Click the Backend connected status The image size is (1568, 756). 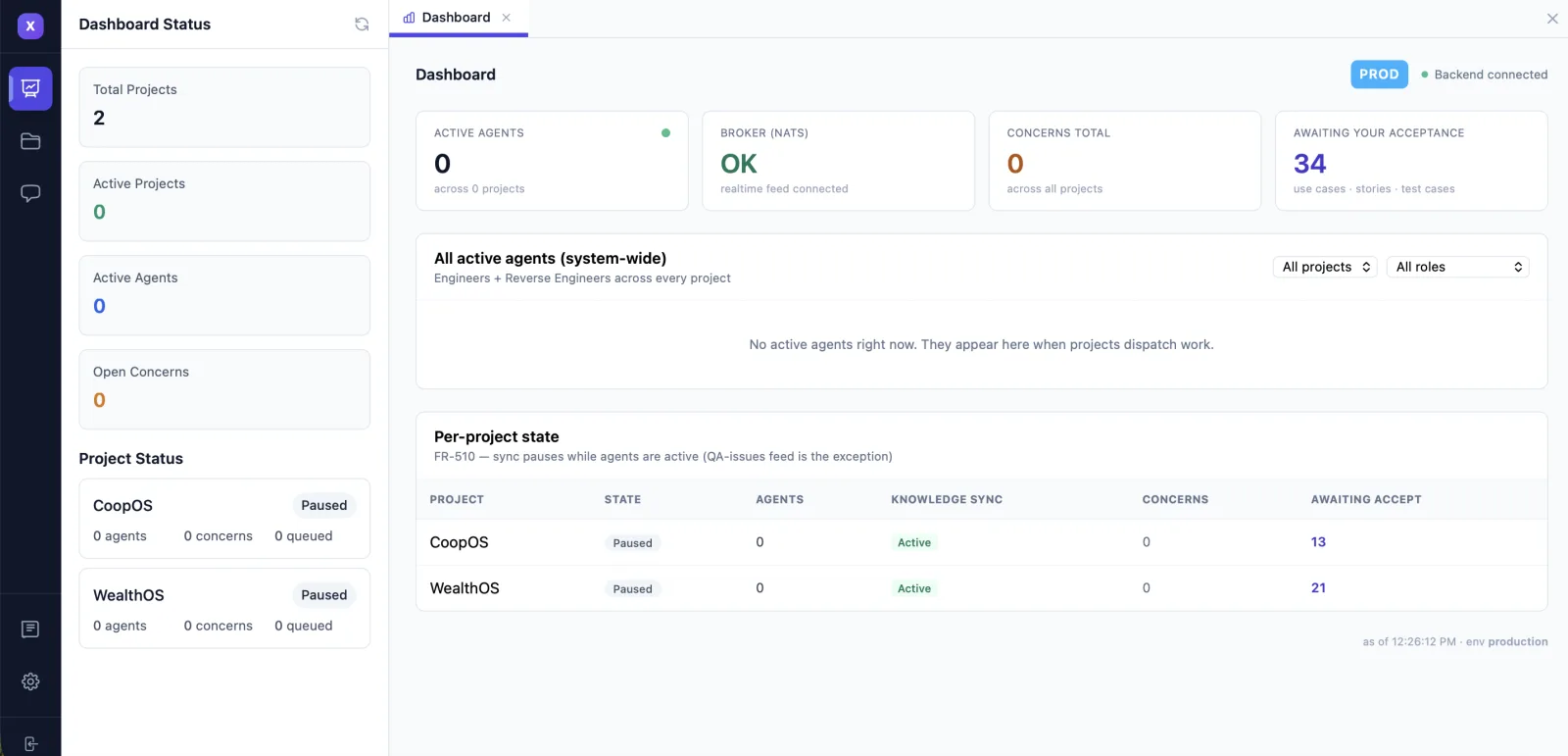click(1485, 75)
